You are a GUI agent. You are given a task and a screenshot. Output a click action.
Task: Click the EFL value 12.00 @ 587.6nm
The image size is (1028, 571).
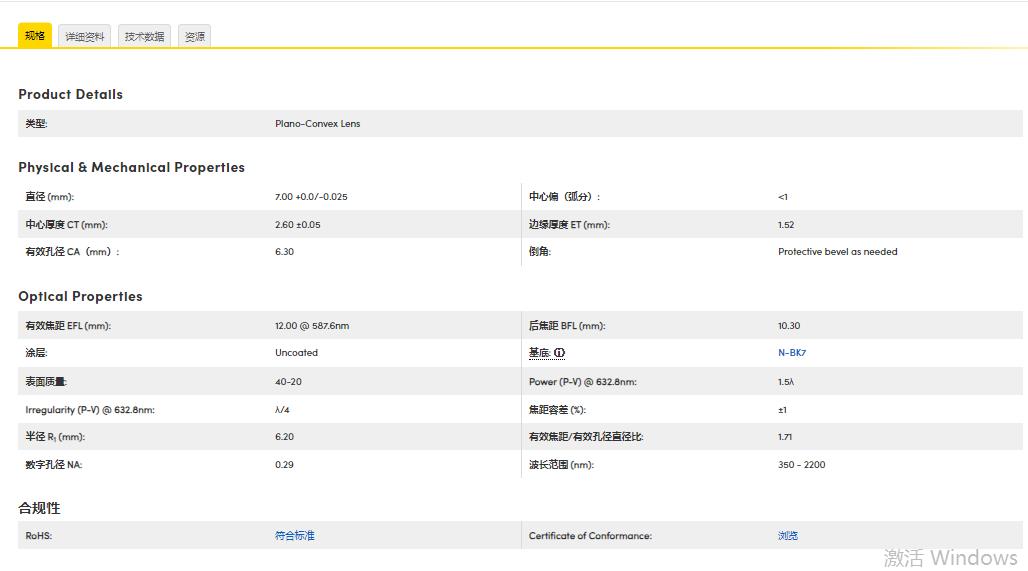click(x=312, y=326)
